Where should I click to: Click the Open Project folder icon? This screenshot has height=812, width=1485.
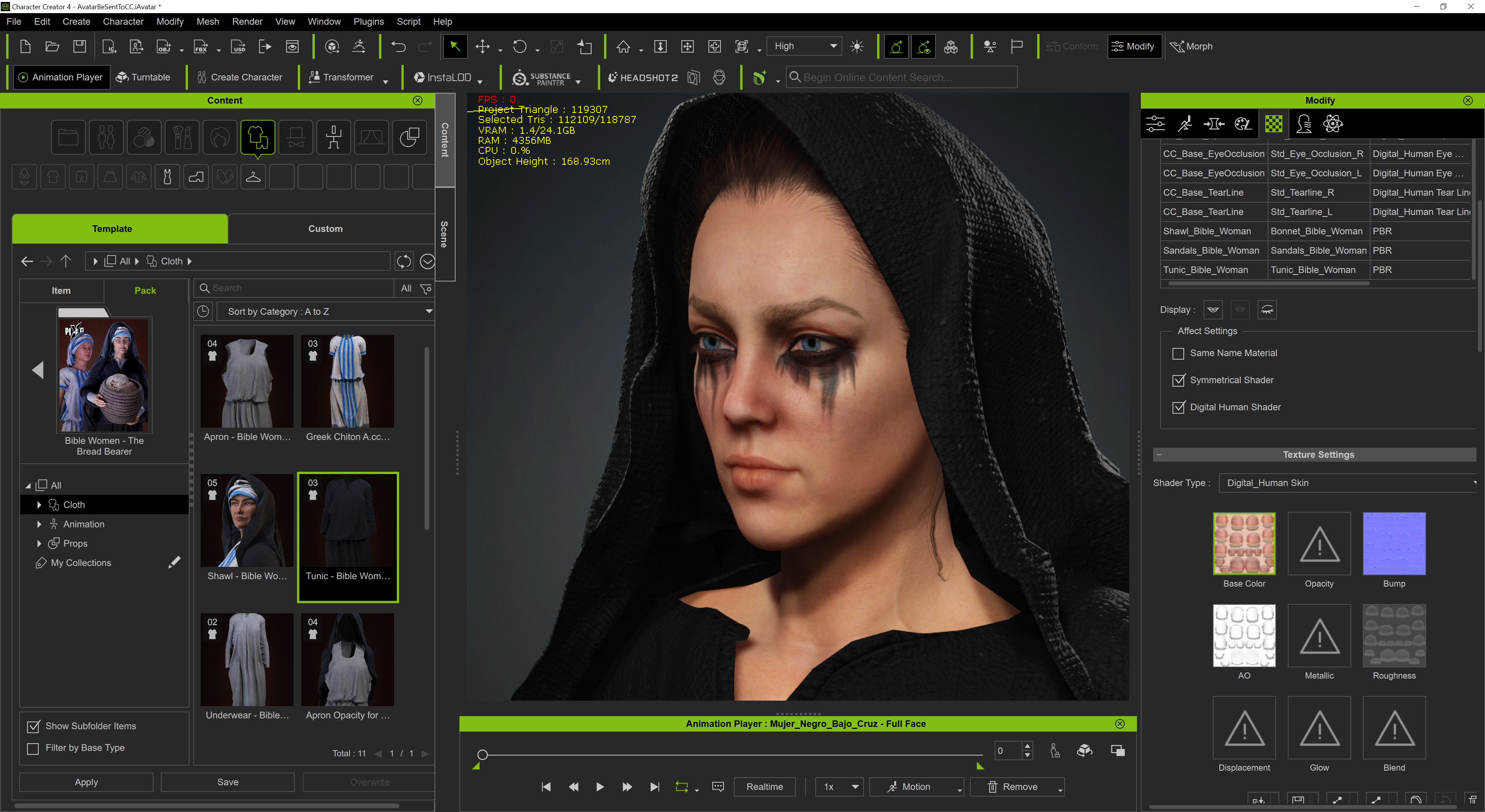point(53,47)
